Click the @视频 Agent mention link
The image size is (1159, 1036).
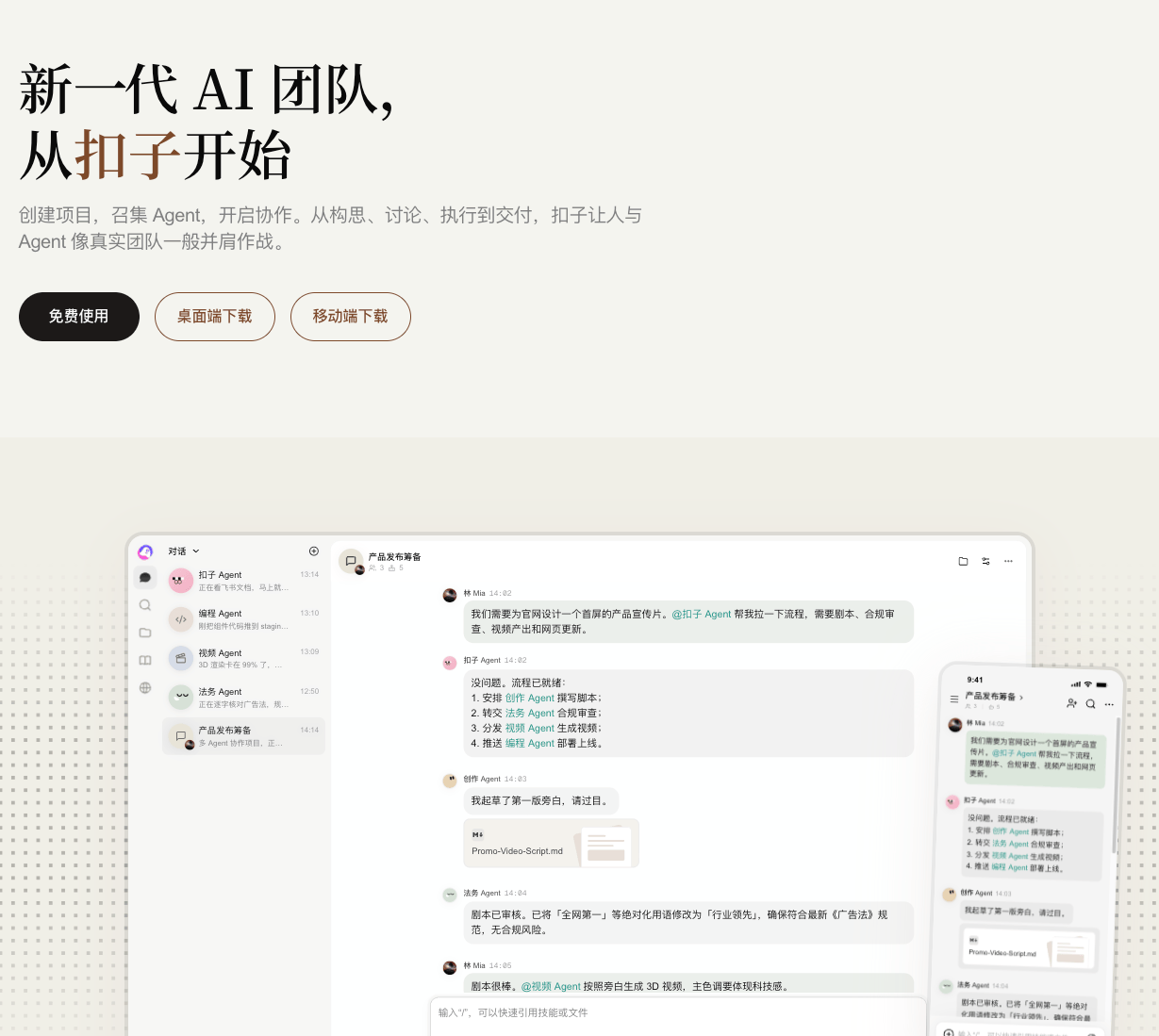(x=551, y=987)
